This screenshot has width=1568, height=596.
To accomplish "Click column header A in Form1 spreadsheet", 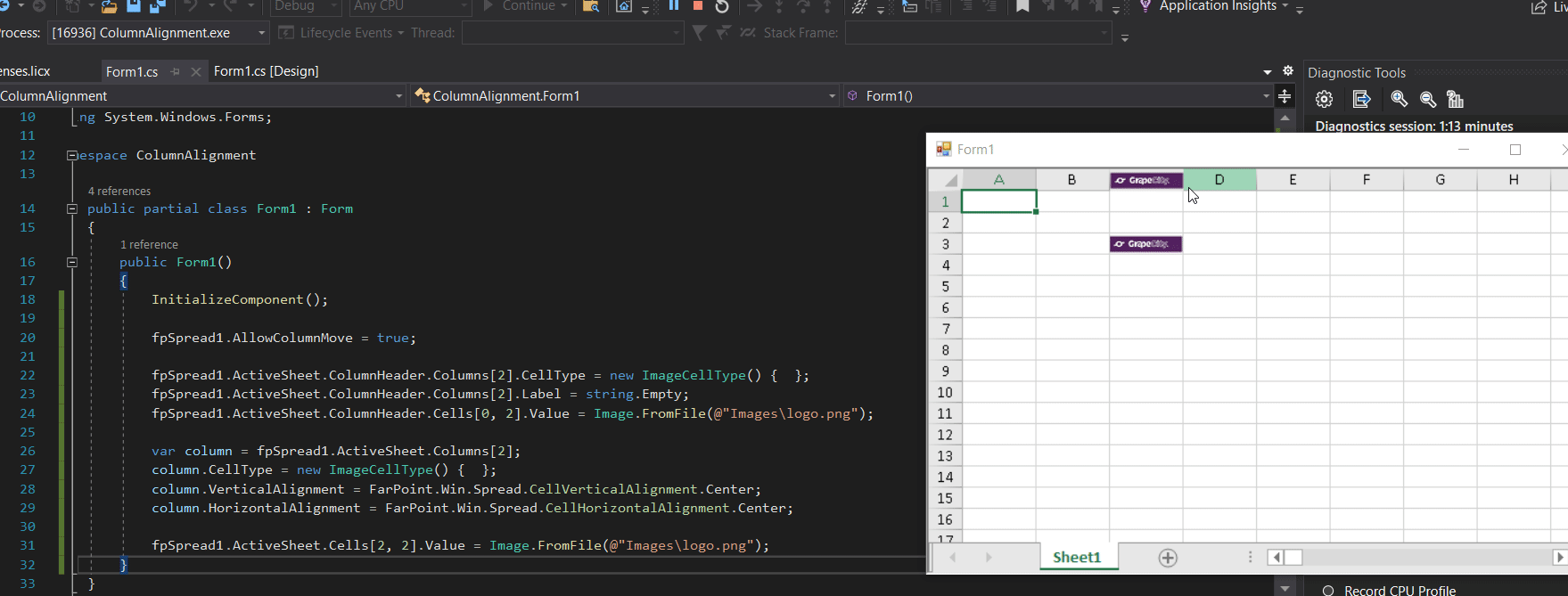I will pyautogui.click(x=999, y=180).
